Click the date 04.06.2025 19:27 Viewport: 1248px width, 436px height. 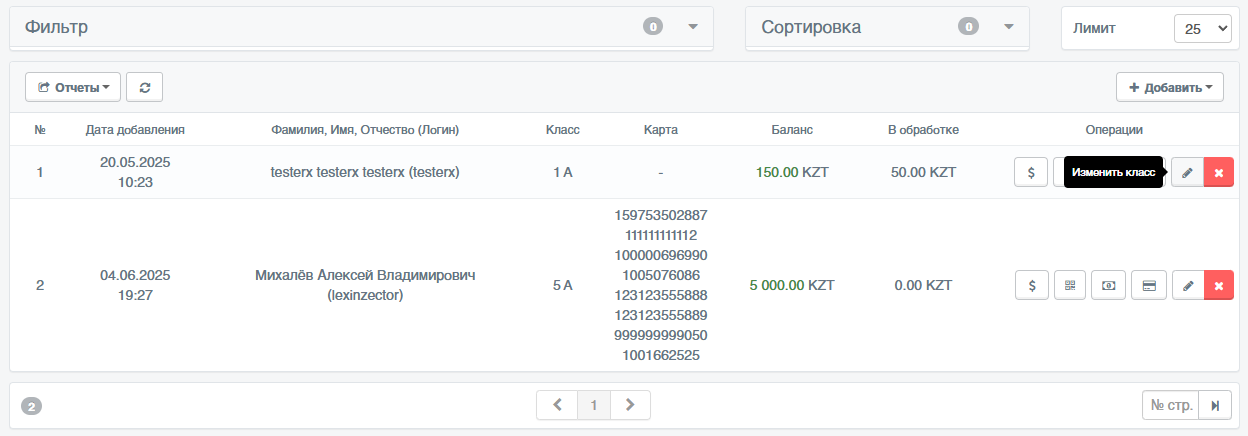click(135, 285)
